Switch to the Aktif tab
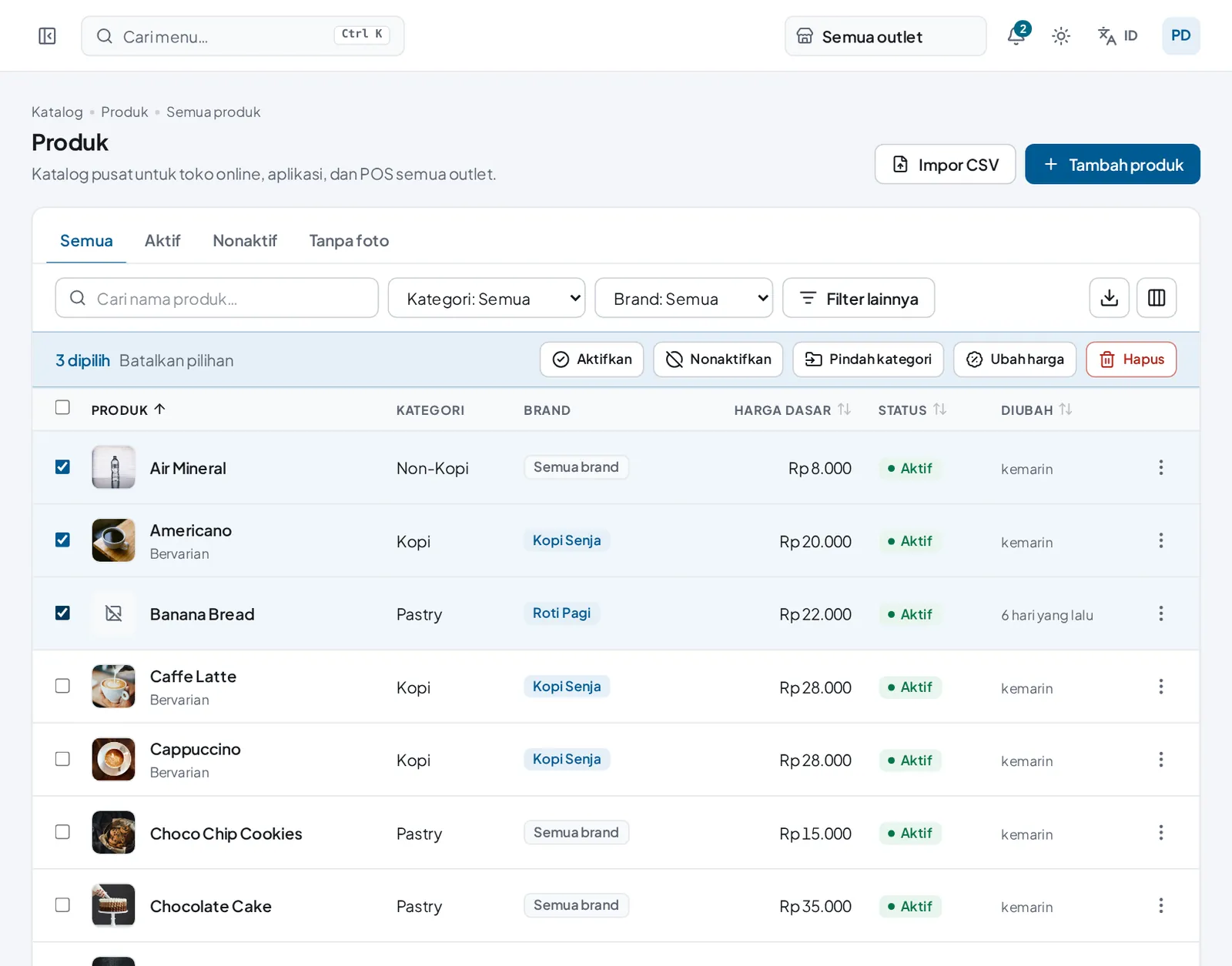The image size is (1232, 966). [162, 241]
